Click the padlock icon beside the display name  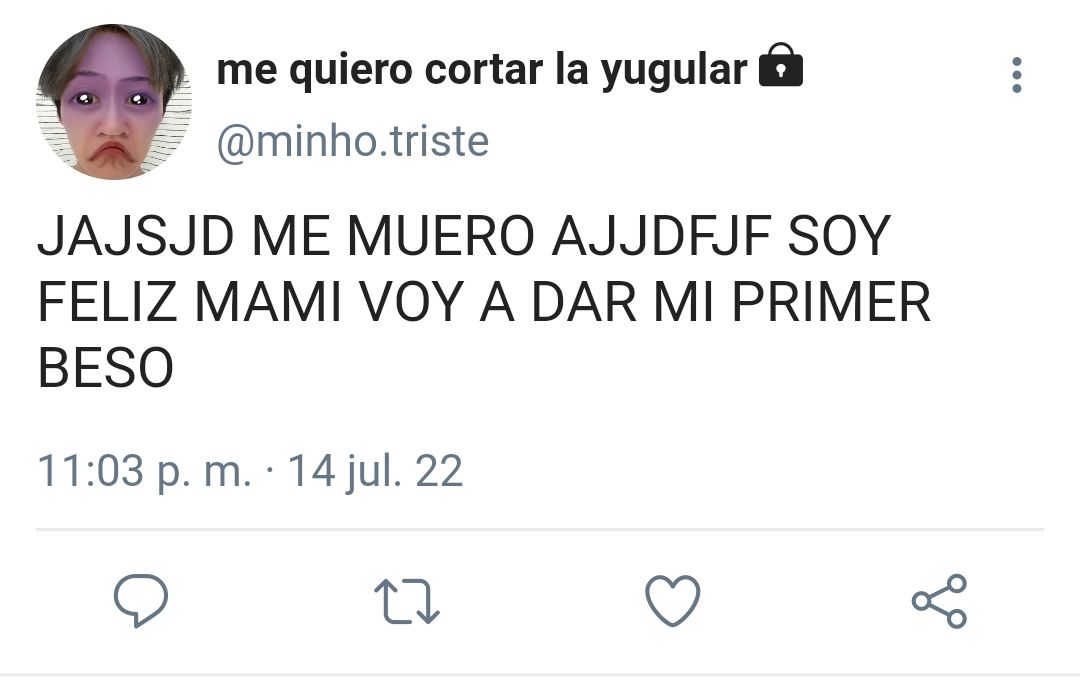[x=780, y=65]
